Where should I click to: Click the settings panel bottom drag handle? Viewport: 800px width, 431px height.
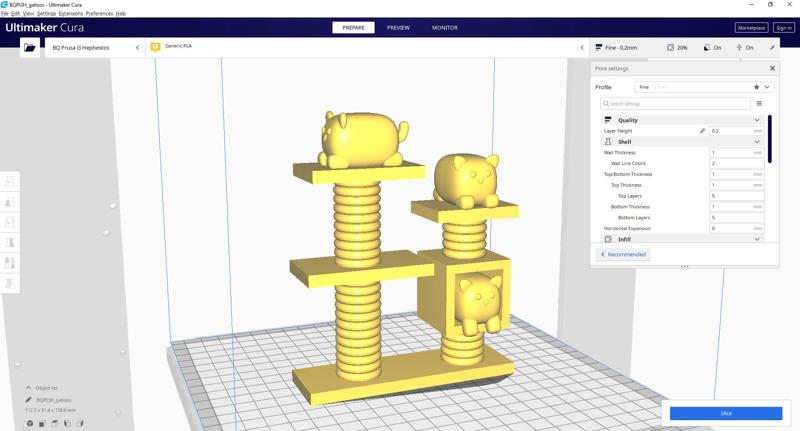[x=685, y=266]
